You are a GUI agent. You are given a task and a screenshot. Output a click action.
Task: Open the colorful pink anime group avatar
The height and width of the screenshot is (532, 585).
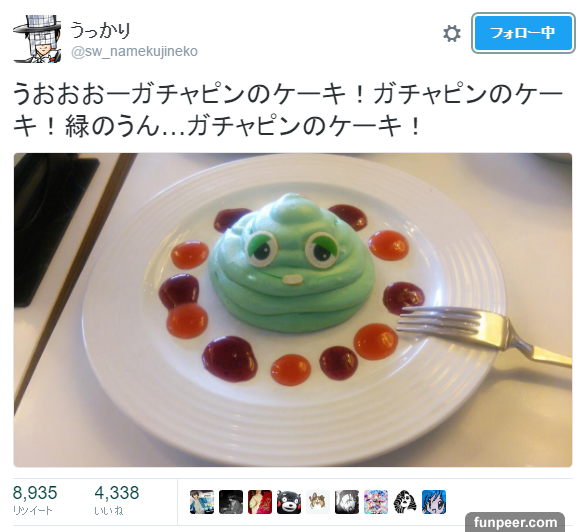pos(376,502)
